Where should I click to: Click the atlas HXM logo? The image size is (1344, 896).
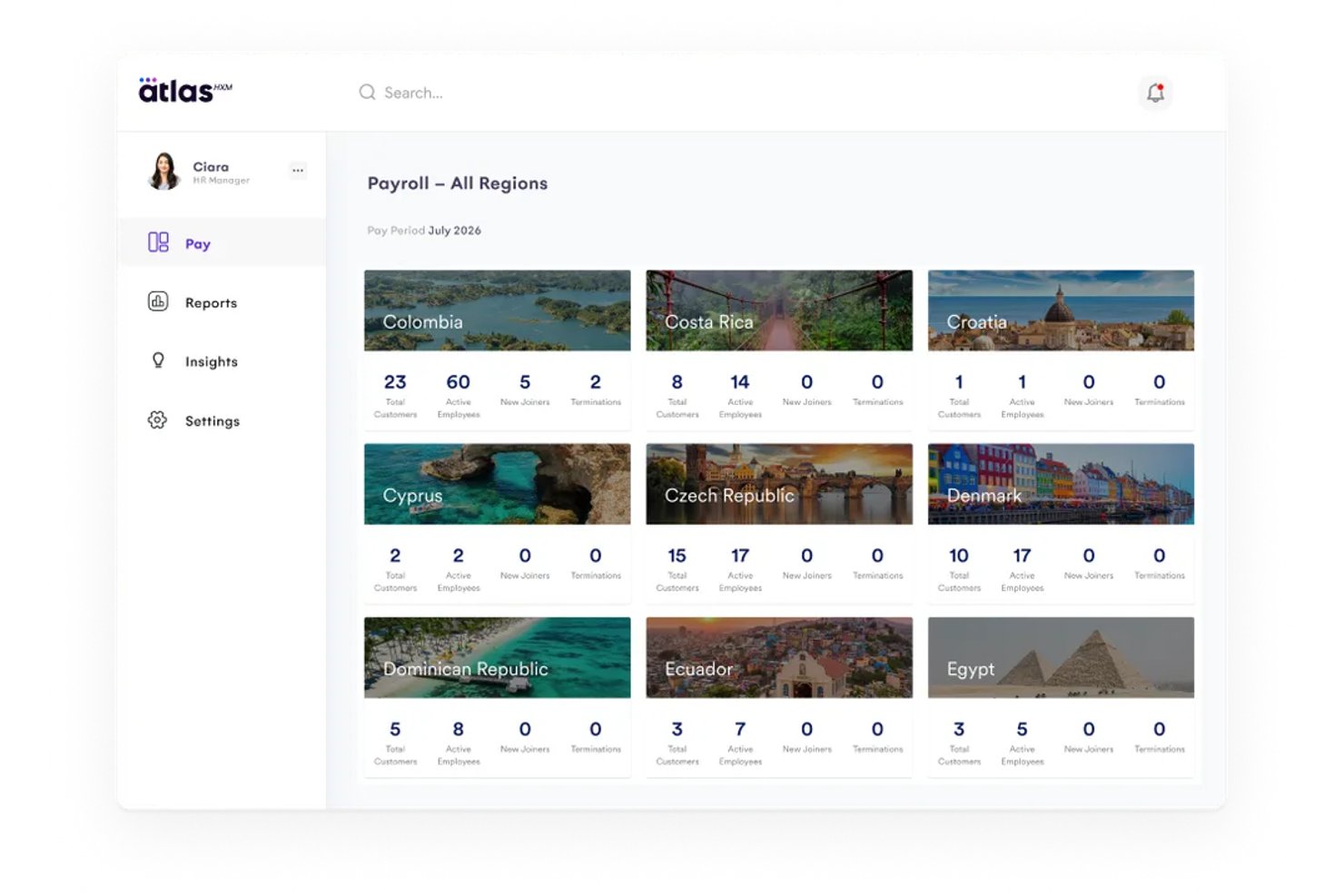click(x=185, y=90)
